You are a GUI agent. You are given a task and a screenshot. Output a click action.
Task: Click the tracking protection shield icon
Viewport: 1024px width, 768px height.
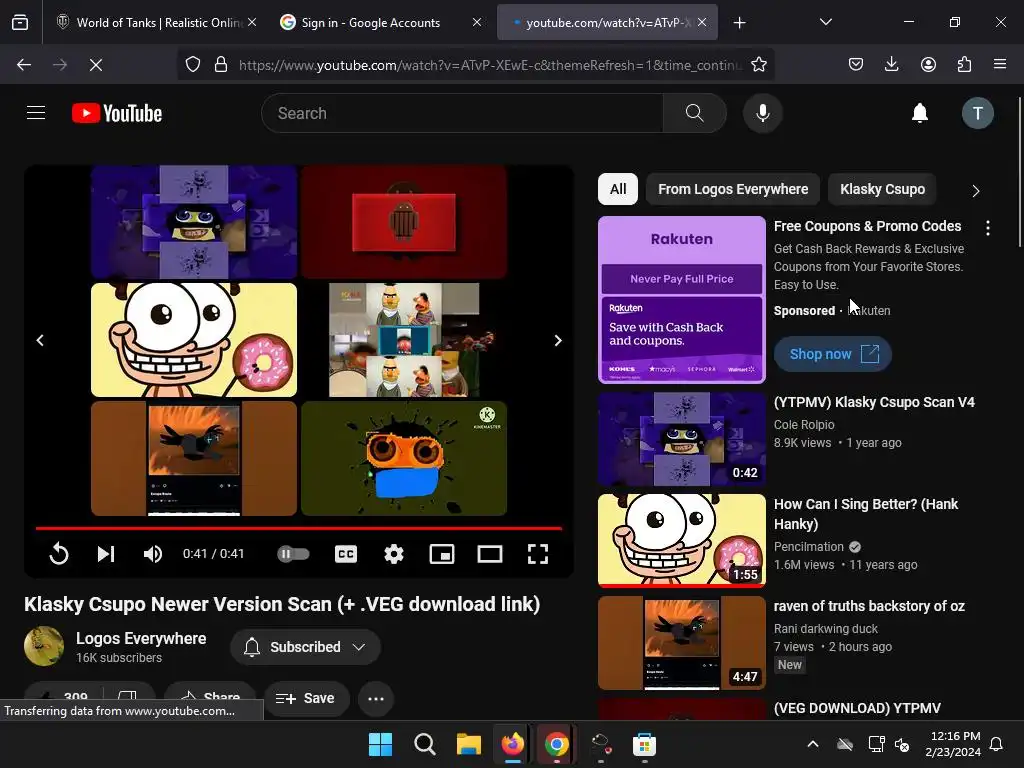(193, 65)
